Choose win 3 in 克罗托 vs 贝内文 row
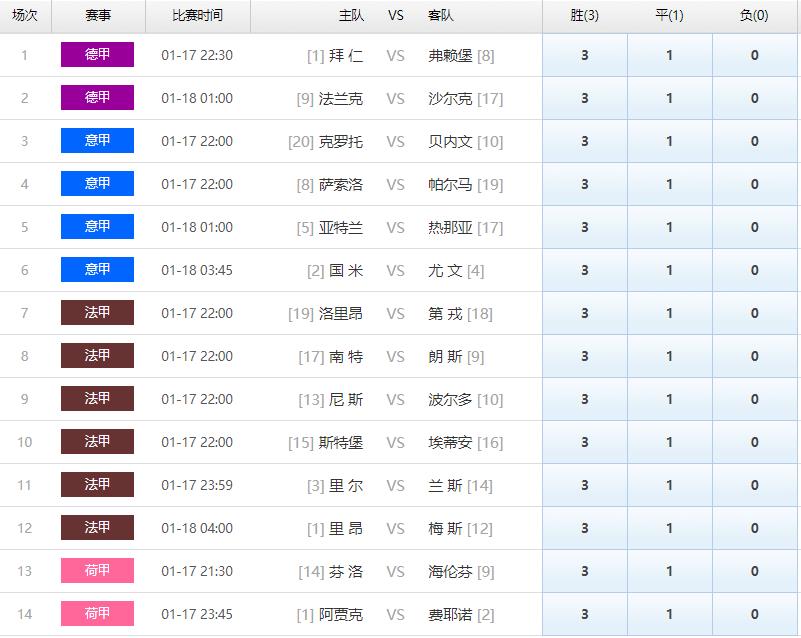Screen dimensions: 801x638 pos(585,141)
